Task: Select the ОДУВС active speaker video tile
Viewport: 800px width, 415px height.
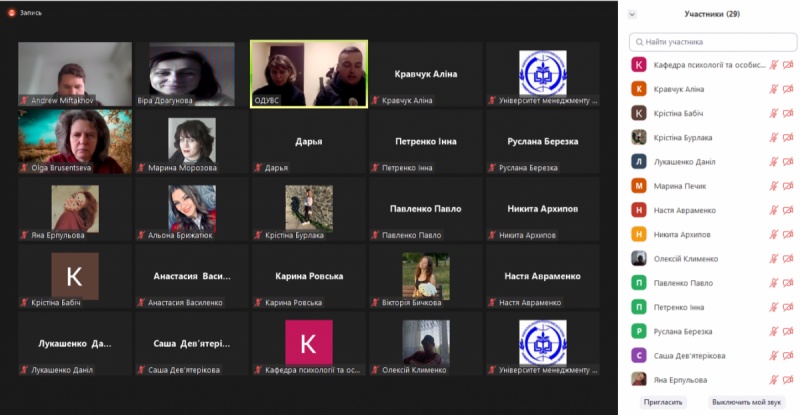Action: tap(309, 73)
